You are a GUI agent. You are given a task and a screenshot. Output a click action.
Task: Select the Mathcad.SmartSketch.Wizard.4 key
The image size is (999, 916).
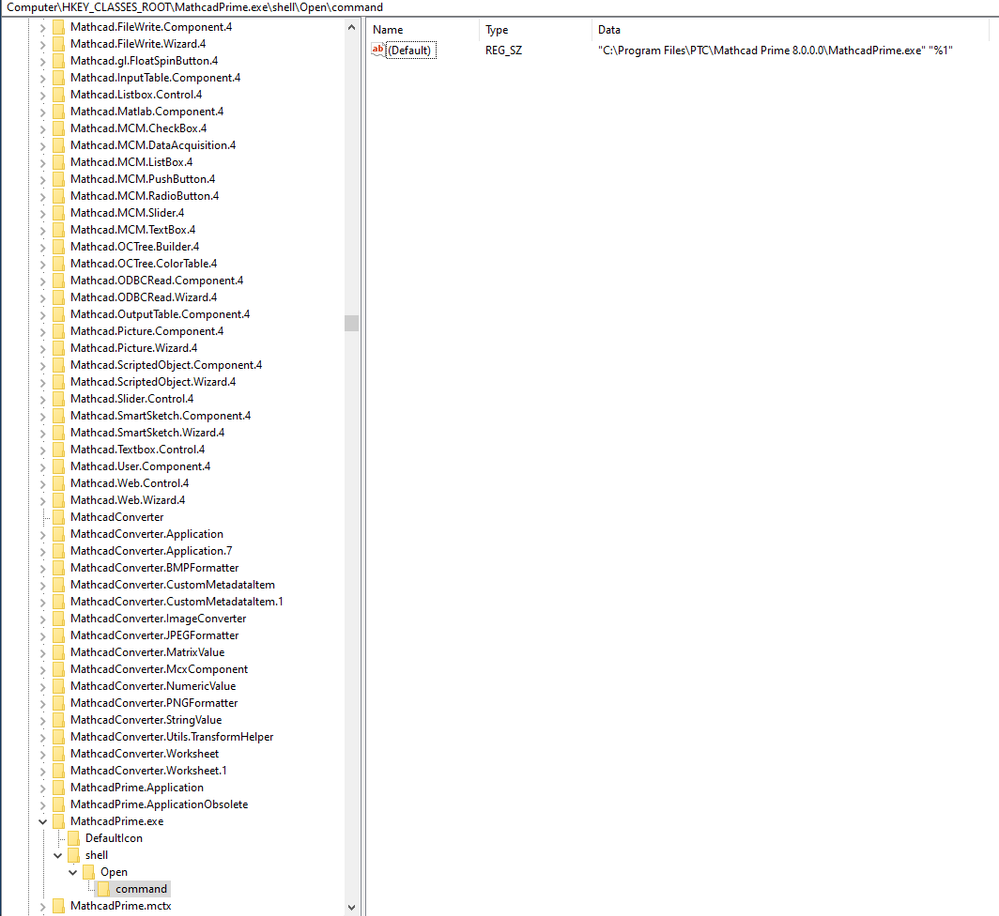pos(147,433)
